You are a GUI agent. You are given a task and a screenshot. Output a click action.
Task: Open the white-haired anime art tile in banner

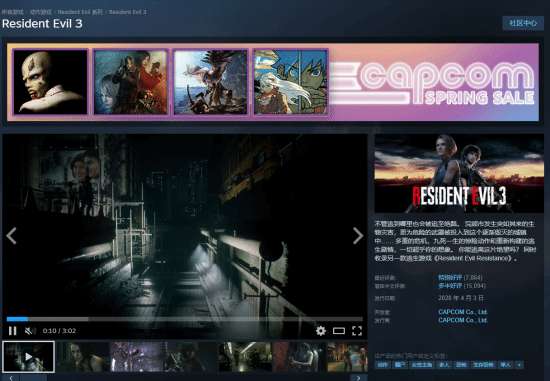click(x=291, y=82)
